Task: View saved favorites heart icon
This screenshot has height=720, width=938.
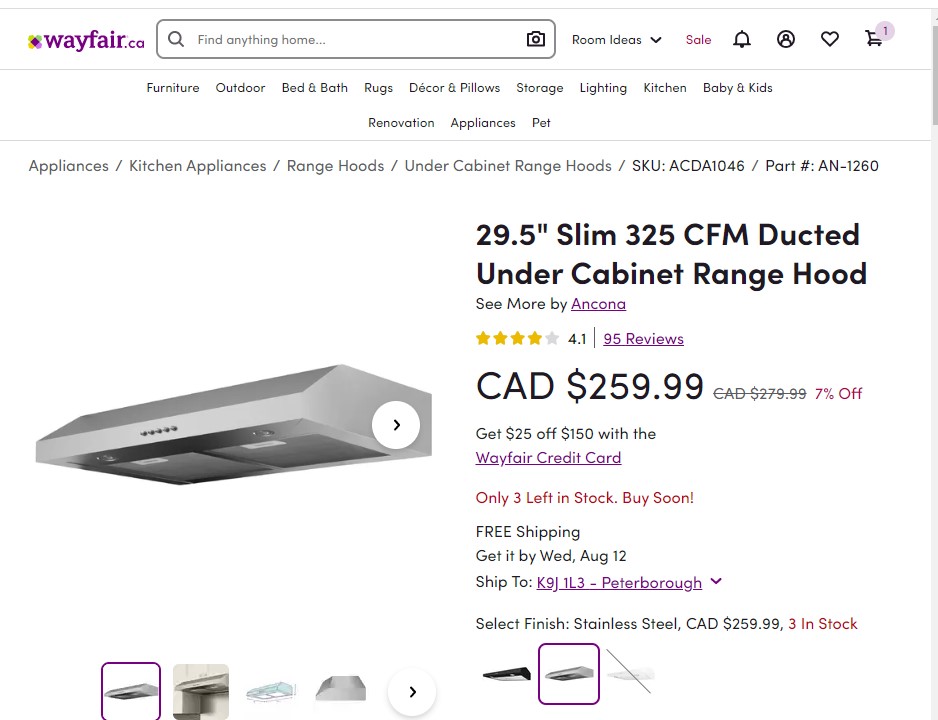Action: tap(830, 39)
